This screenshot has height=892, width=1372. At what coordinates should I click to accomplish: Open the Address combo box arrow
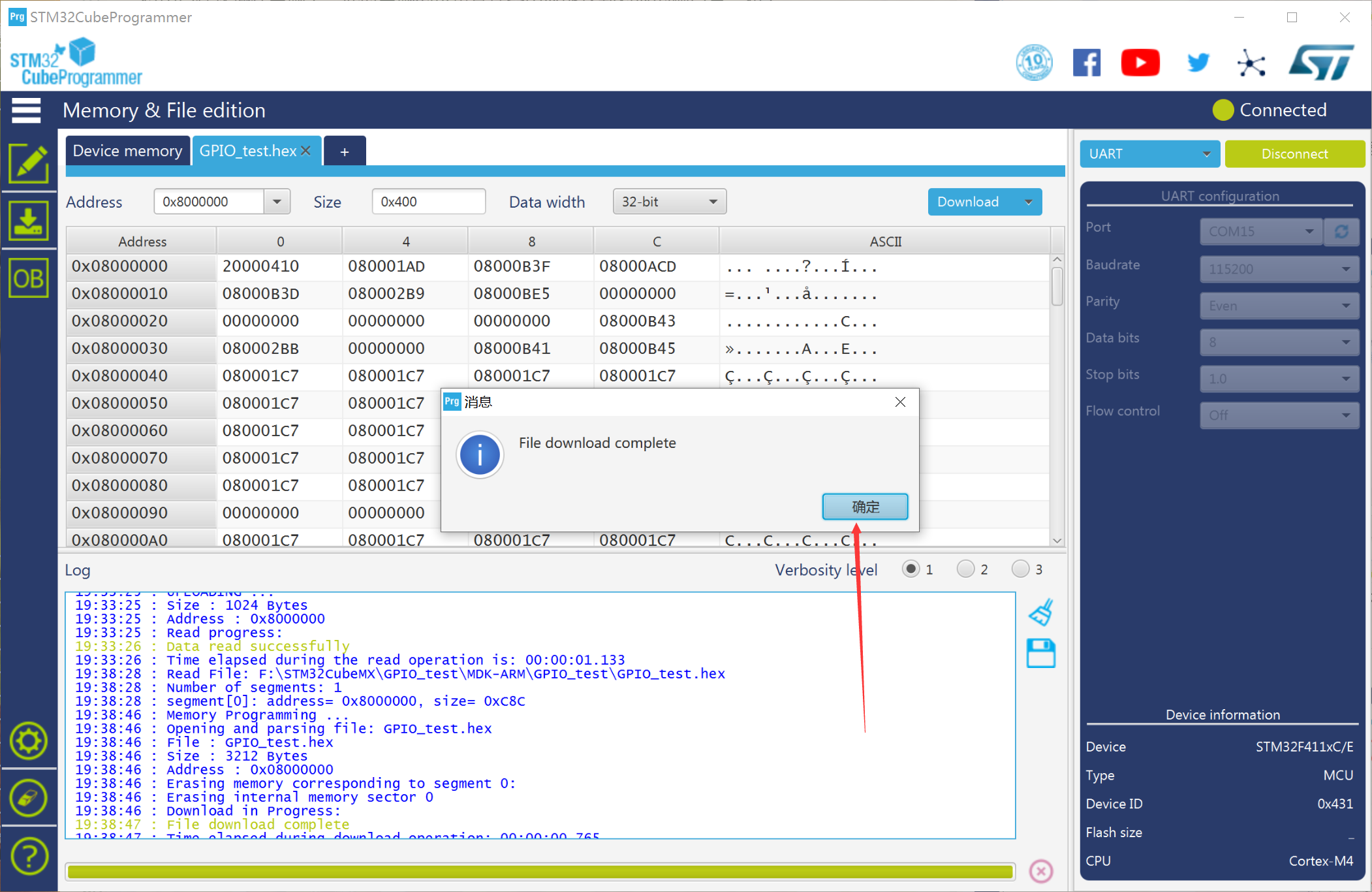(x=277, y=202)
